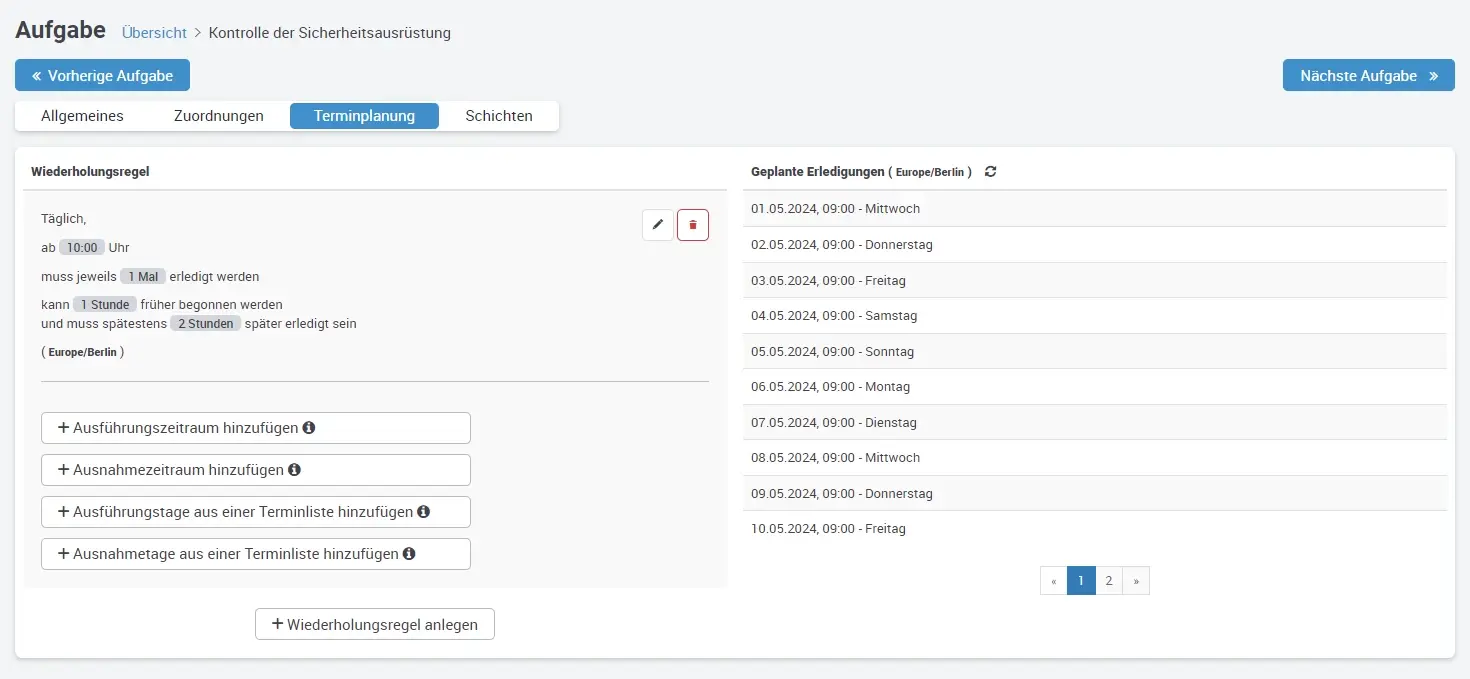This screenshot has height=679, width=1470.
Task: Select the Terminplanung tab
Action: click(x=364, y=116)
